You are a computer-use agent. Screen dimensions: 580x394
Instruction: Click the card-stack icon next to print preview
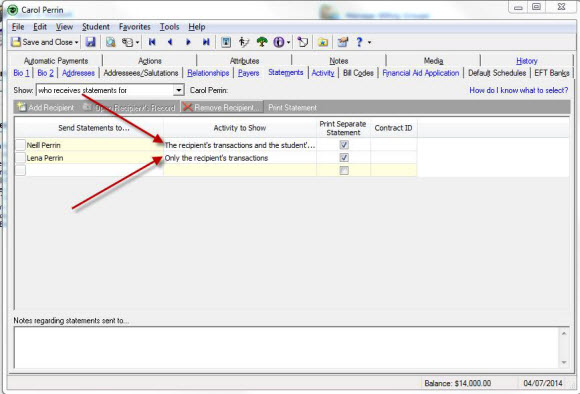[x=127, y=43]
